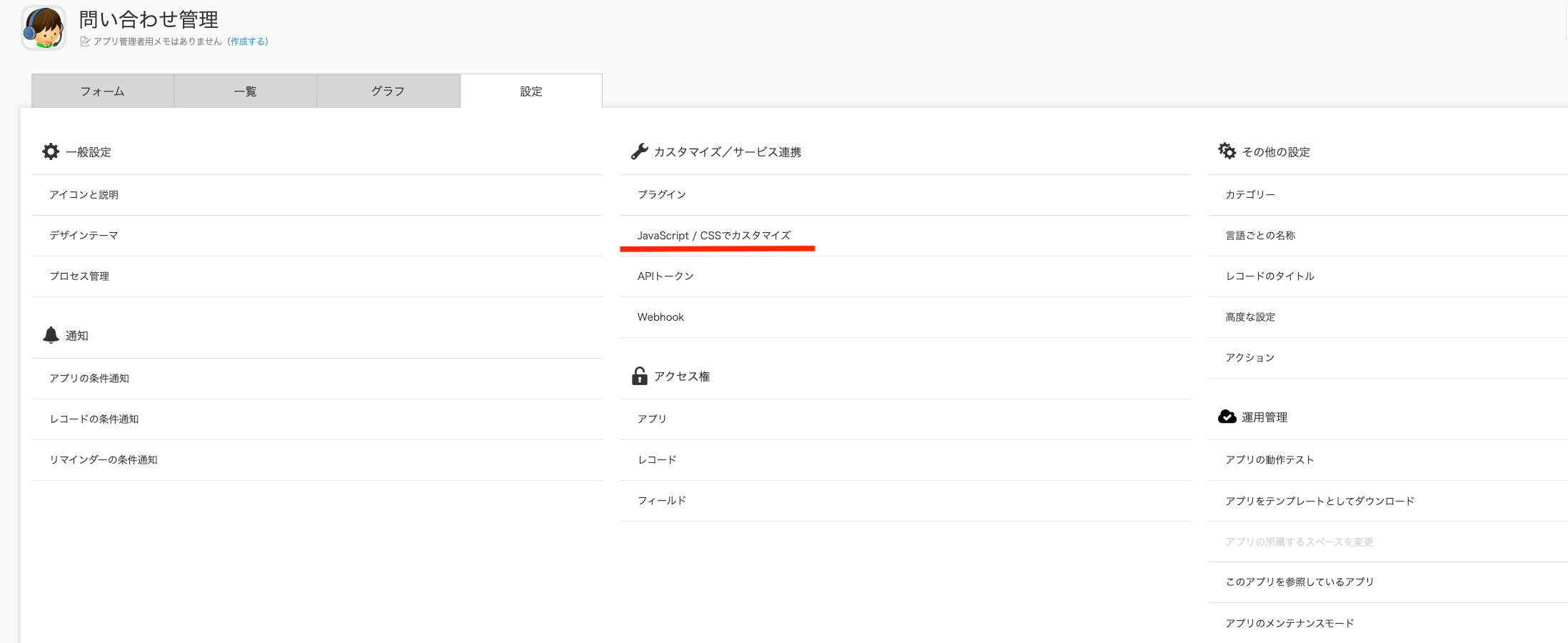Click the padlock icon beside アクセス権
This screenshot has width=1568, height=643.
(x=639, y=376)
